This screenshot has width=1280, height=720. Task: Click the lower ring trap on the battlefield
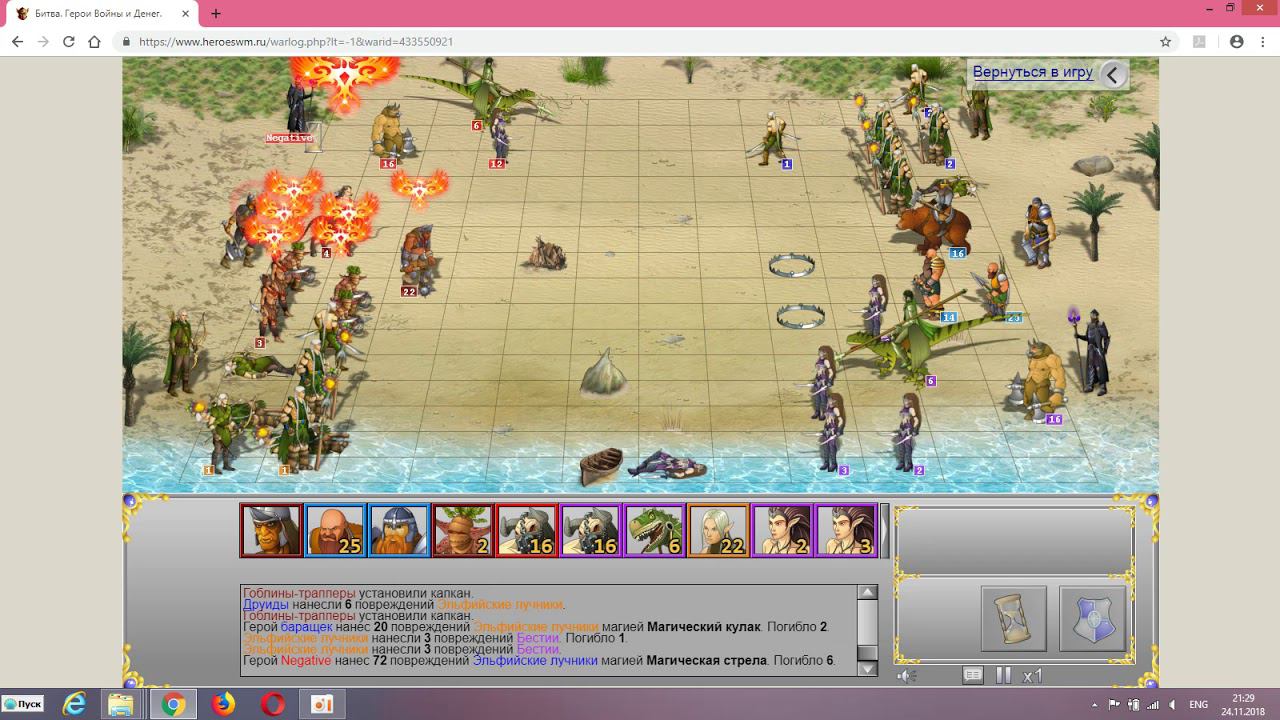tap(801, 316)
